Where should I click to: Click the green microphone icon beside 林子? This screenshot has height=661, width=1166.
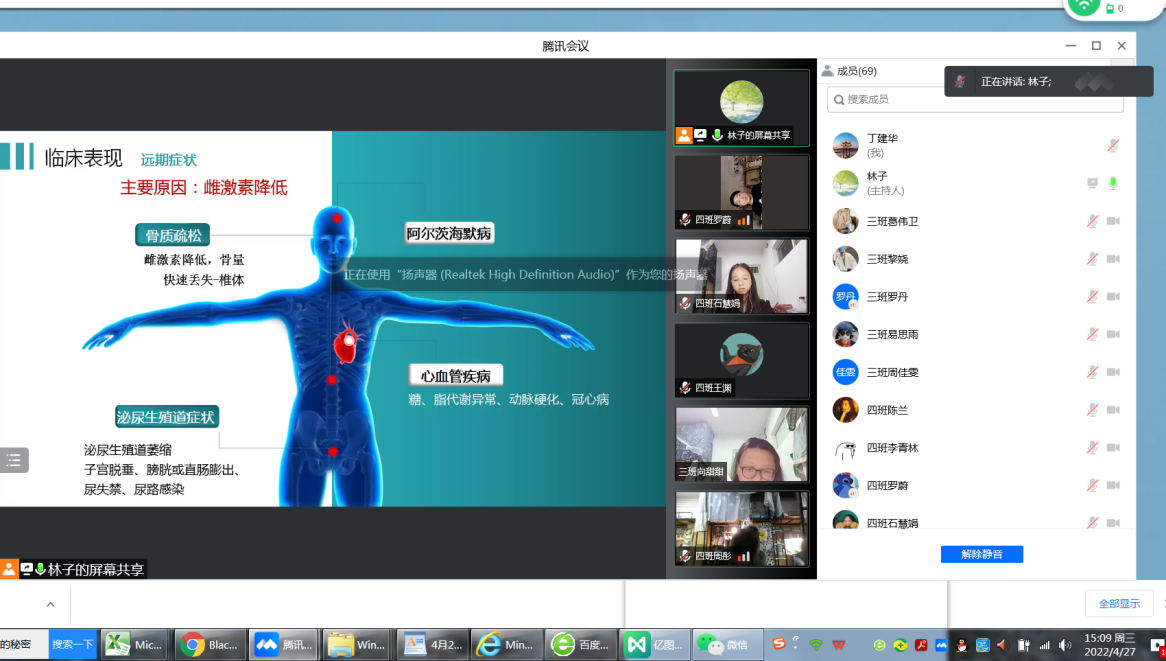1113,183
